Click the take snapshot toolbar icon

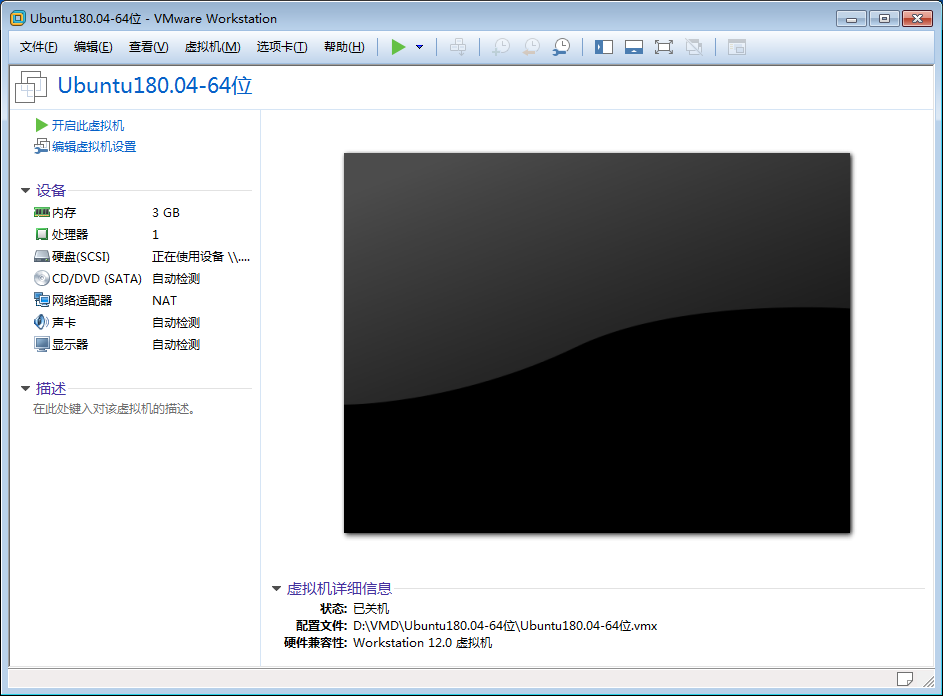pos(500,47)
